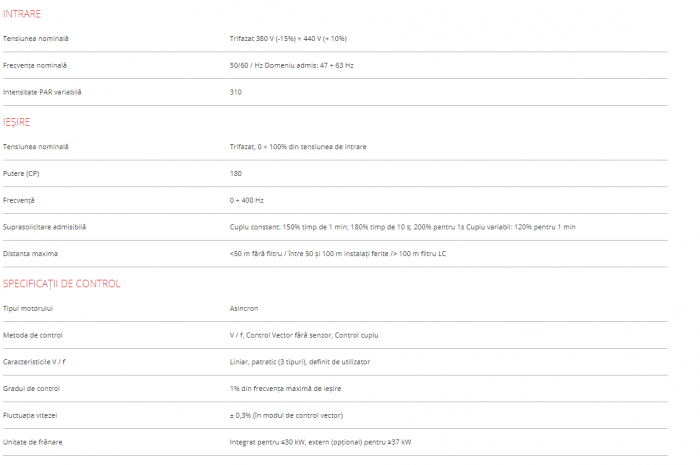Click the INTRARE section heading
This screenshot has height=465, width=700.
click(x=22, y=14)
